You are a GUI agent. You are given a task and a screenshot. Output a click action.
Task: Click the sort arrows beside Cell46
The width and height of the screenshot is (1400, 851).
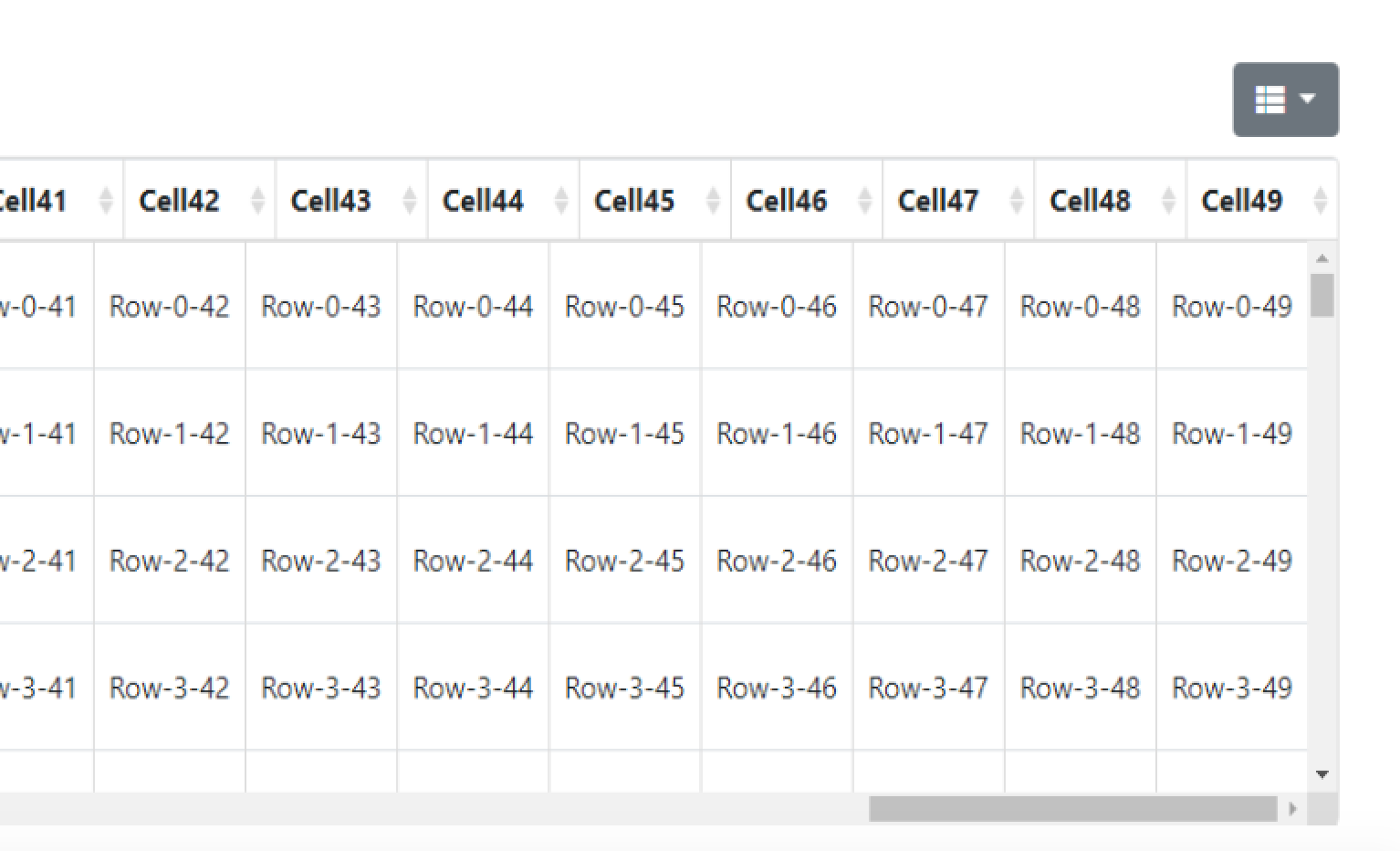pos(865,200)
